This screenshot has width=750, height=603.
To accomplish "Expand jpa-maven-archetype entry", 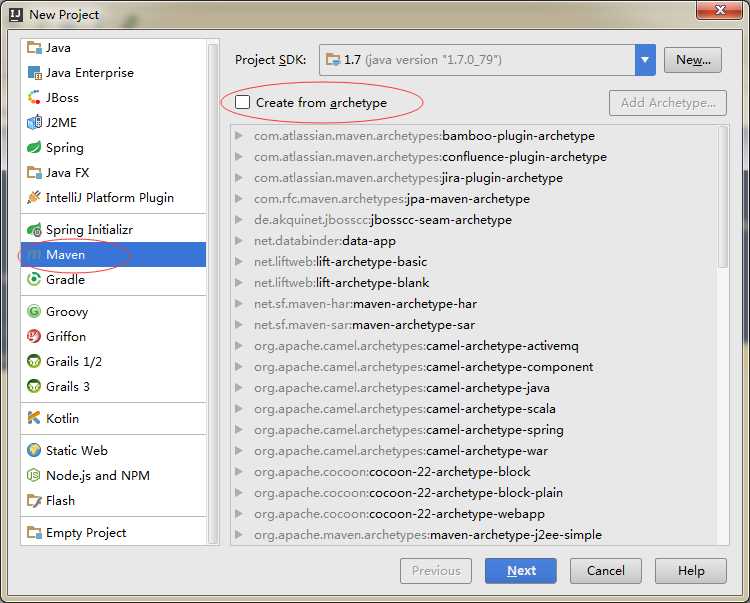I will pyautogui.click(x=239, y=199).
